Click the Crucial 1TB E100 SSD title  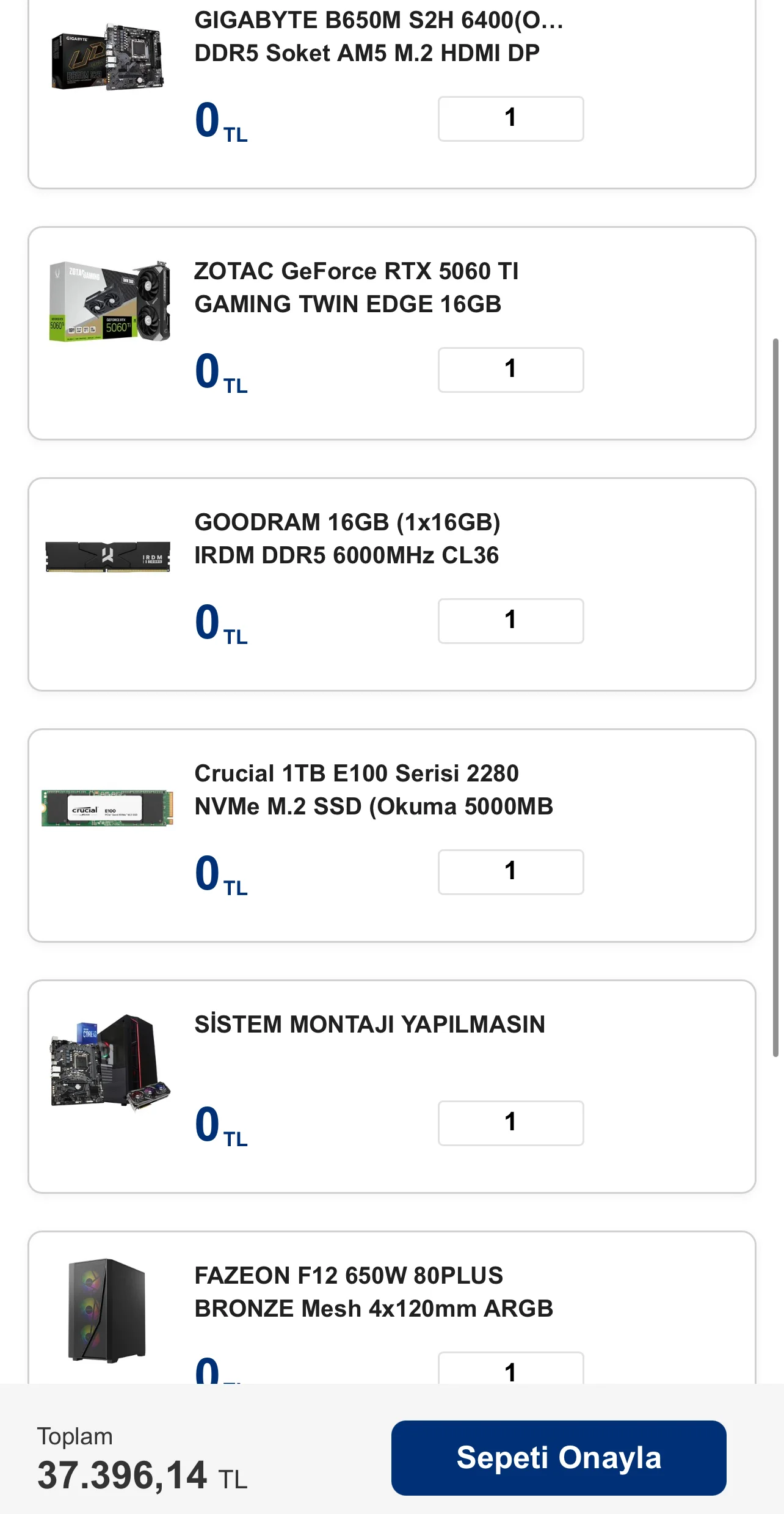(x=374, y=789)
